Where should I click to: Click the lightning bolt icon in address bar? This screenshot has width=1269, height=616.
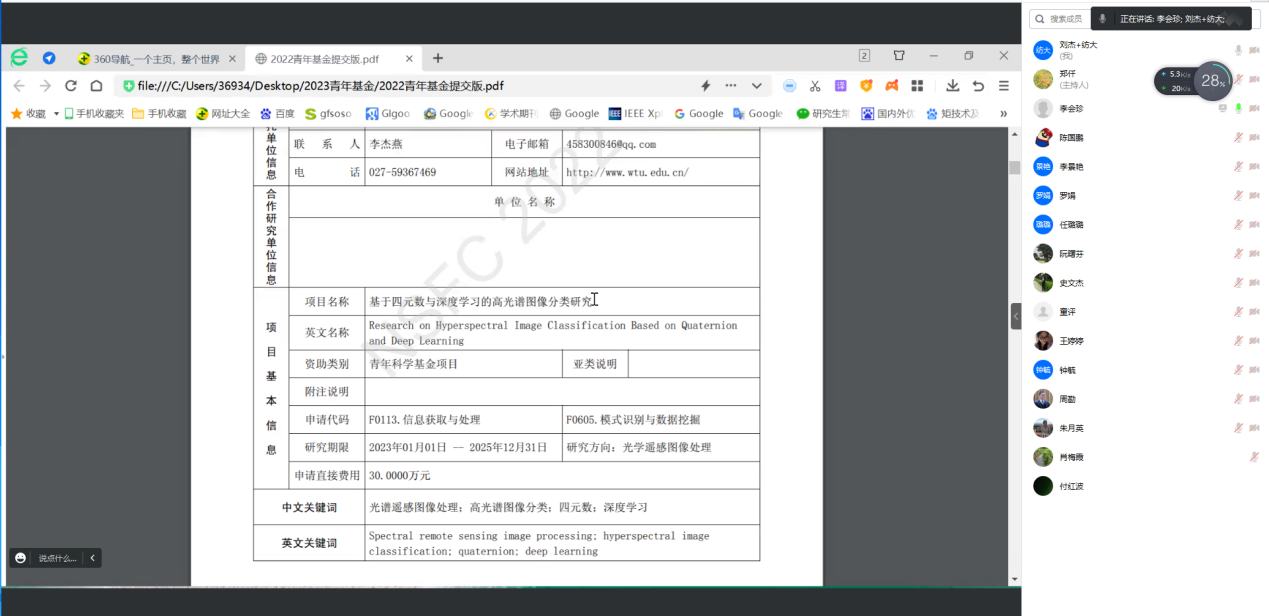pyautogui.click(x=705, y=86)
